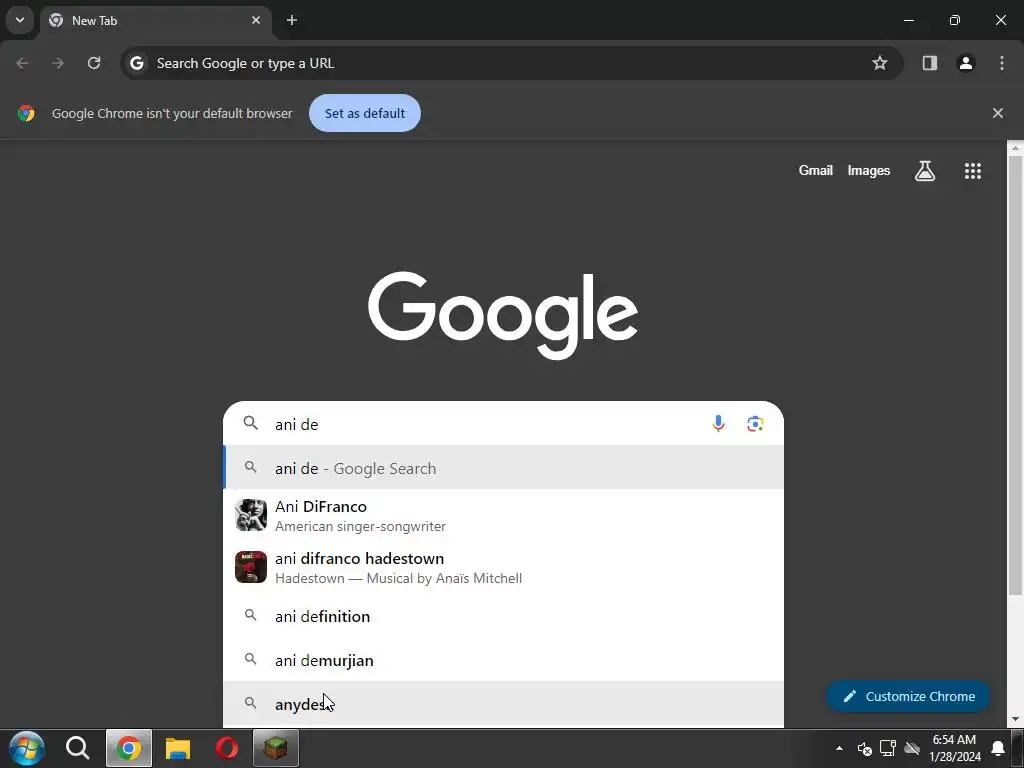Screen dimensions: 1024x768
Task: Open the clock showing 6:54 AM
Action: 955,748
